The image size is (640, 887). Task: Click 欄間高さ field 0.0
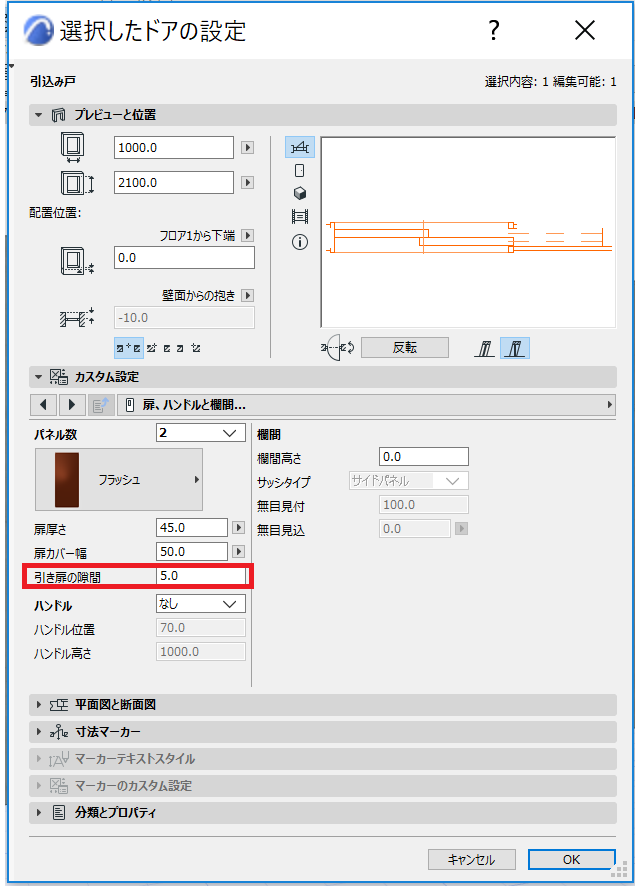pos(424,457)
